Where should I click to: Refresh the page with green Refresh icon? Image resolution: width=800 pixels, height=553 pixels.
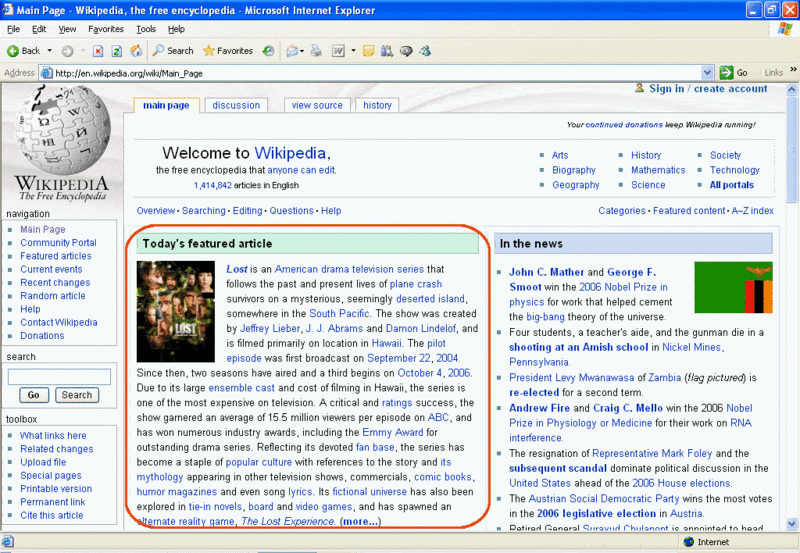(117, 51)
